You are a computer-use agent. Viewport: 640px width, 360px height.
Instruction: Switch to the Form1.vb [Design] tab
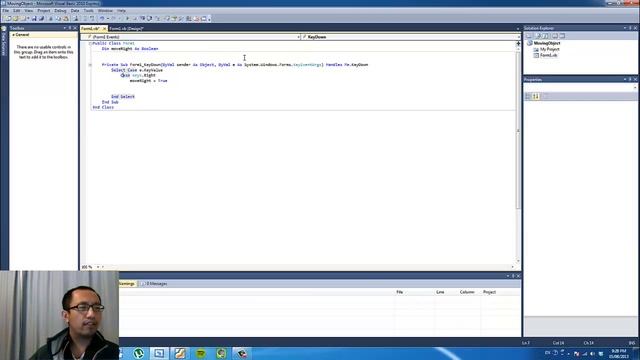pyautogui.click(x=127, y=29)
